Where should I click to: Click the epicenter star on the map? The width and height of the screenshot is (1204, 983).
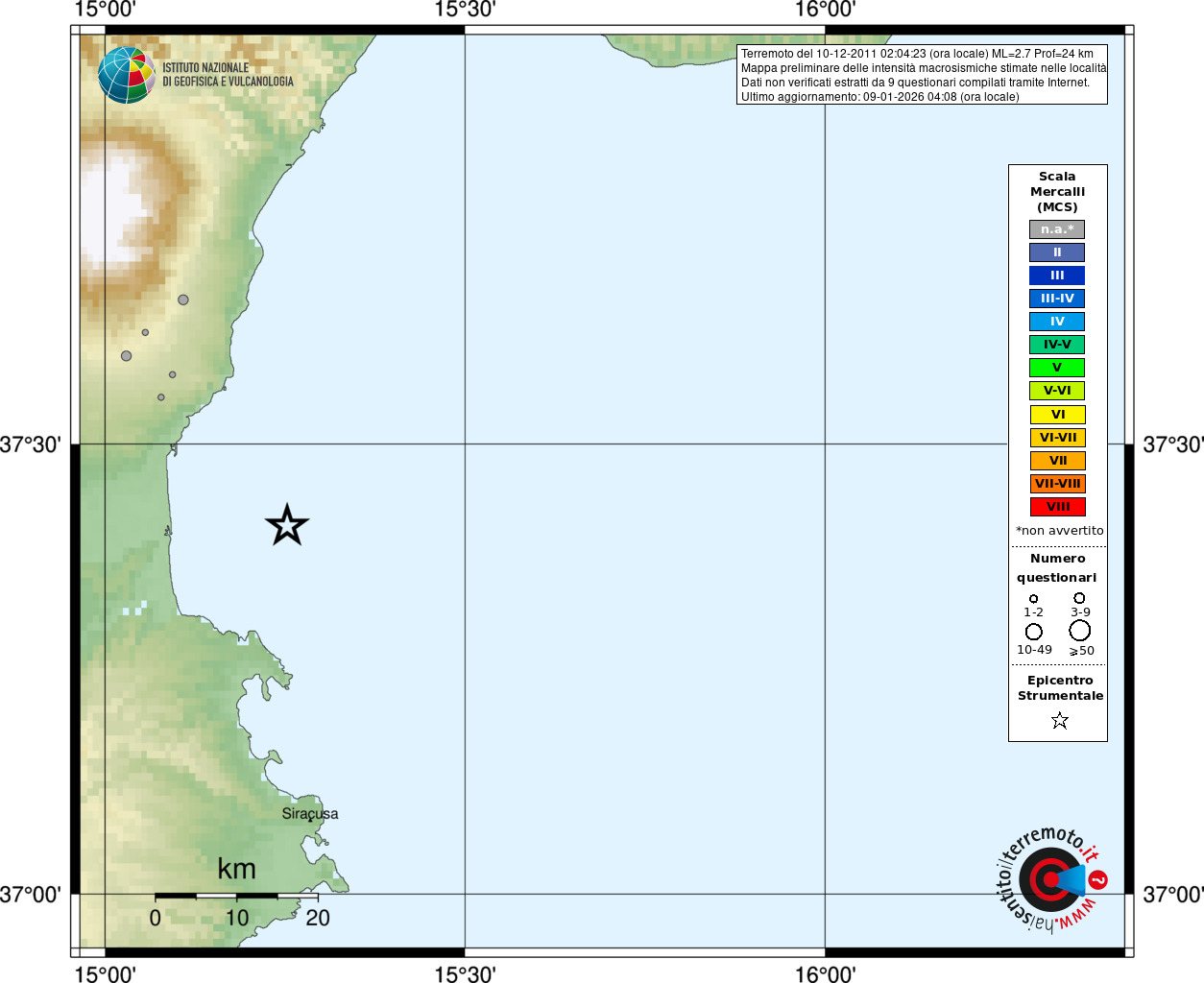pyautogui.click(x=287, y=525)
